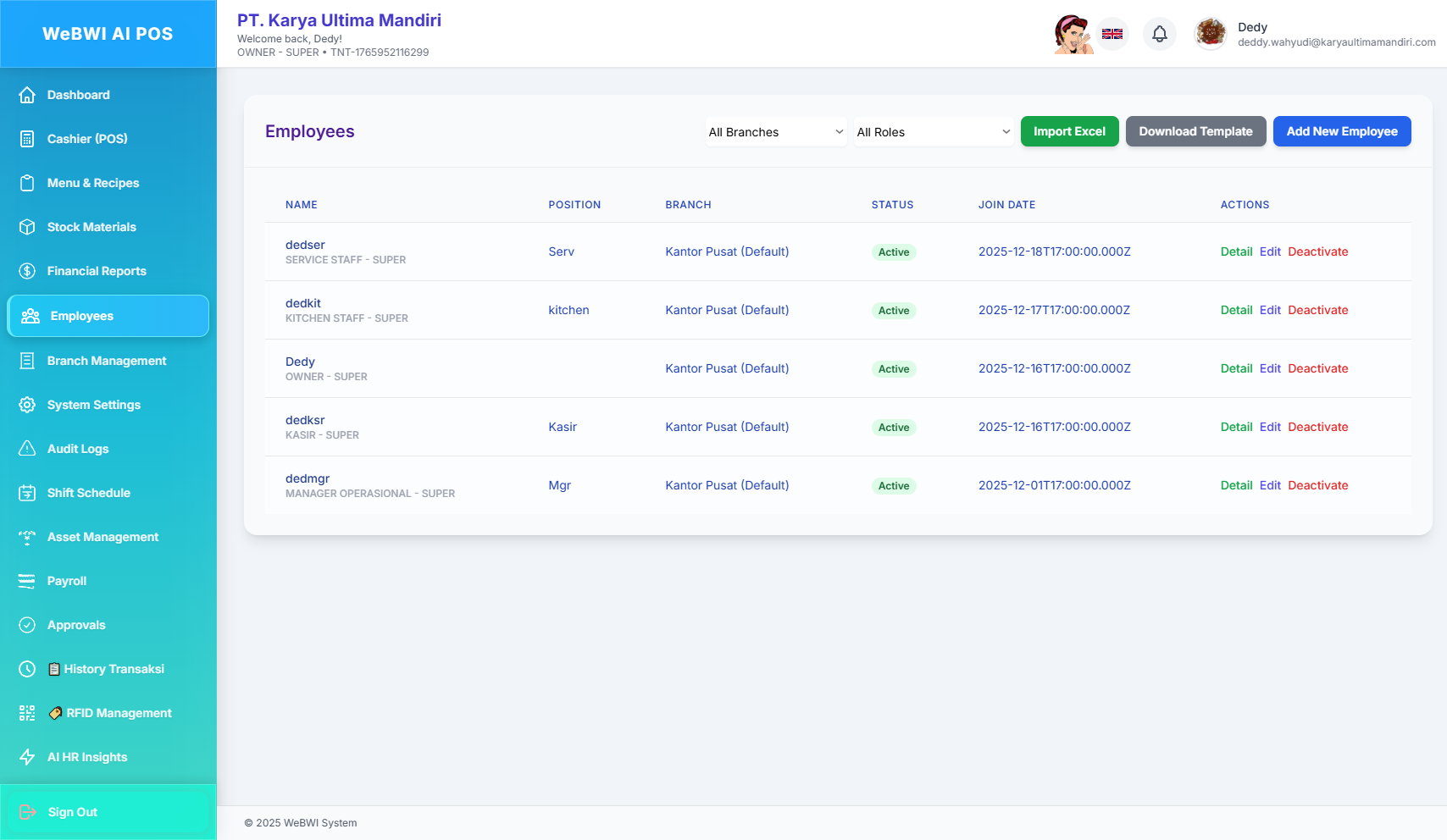The image size is (1447, 840).
Task: Click the AI HR Insights lightning icon
Action: 27,757
